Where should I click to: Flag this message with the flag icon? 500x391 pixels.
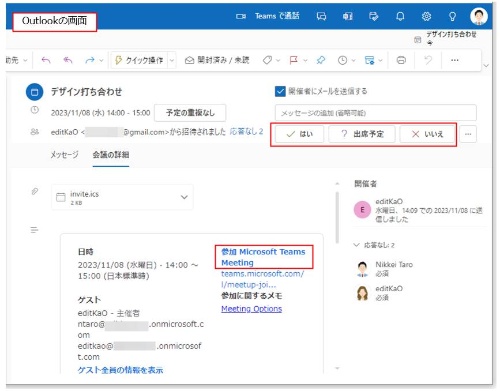(x=294, y=60)
